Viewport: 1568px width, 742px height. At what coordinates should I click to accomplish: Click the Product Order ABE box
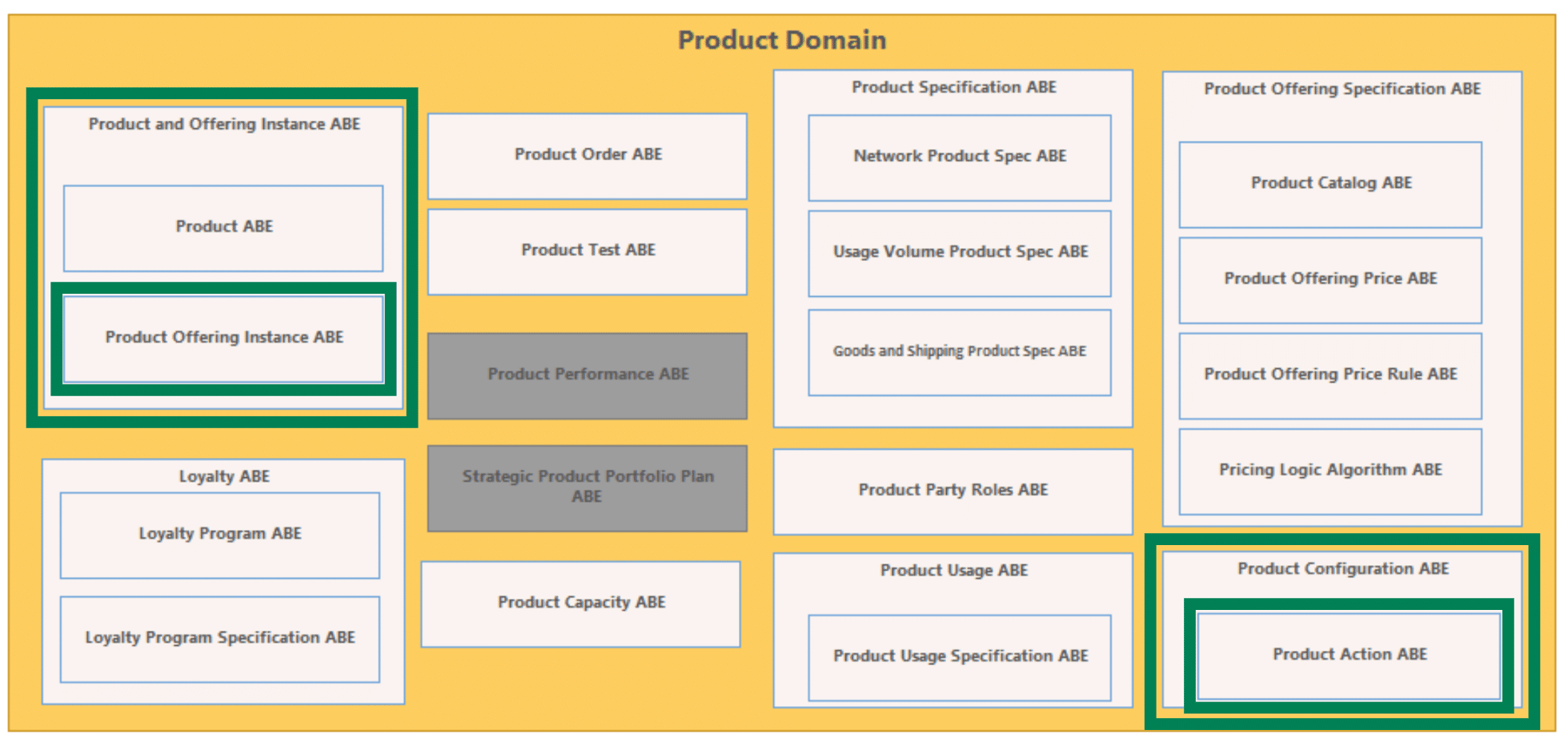[x=587, y=156]
